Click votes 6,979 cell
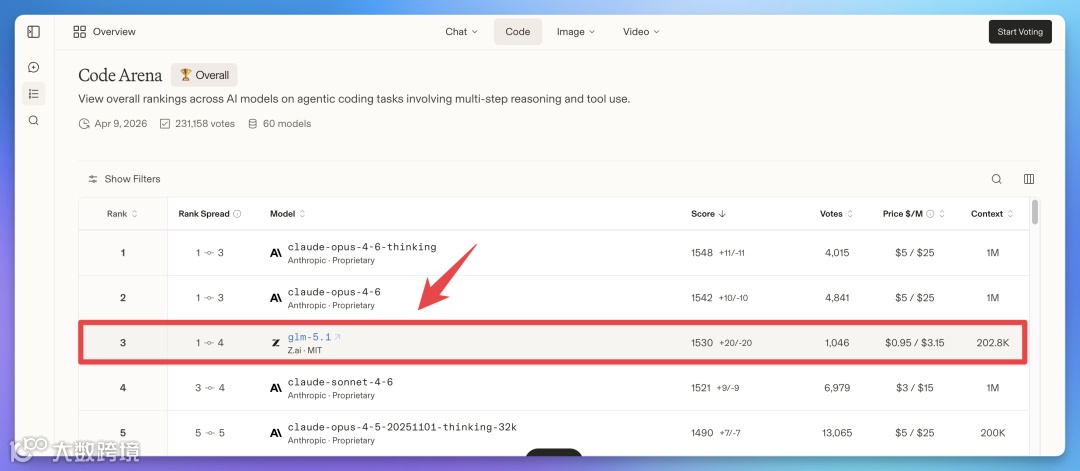Viewport: 1080px width, 471px height. [x=838, y=388]
